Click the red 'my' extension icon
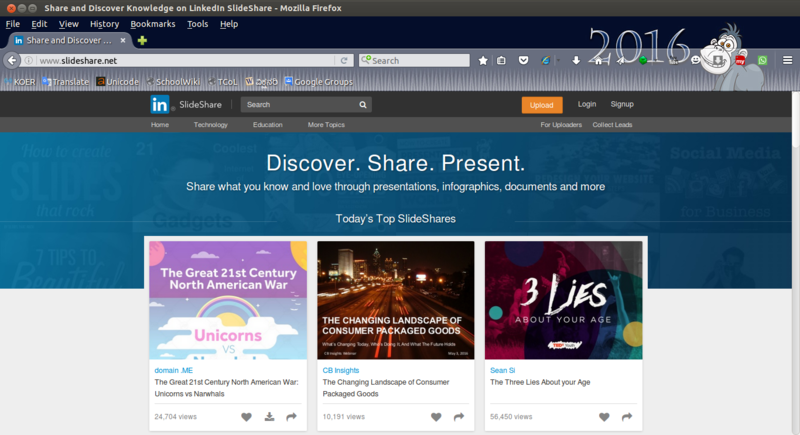 (740, 61)
